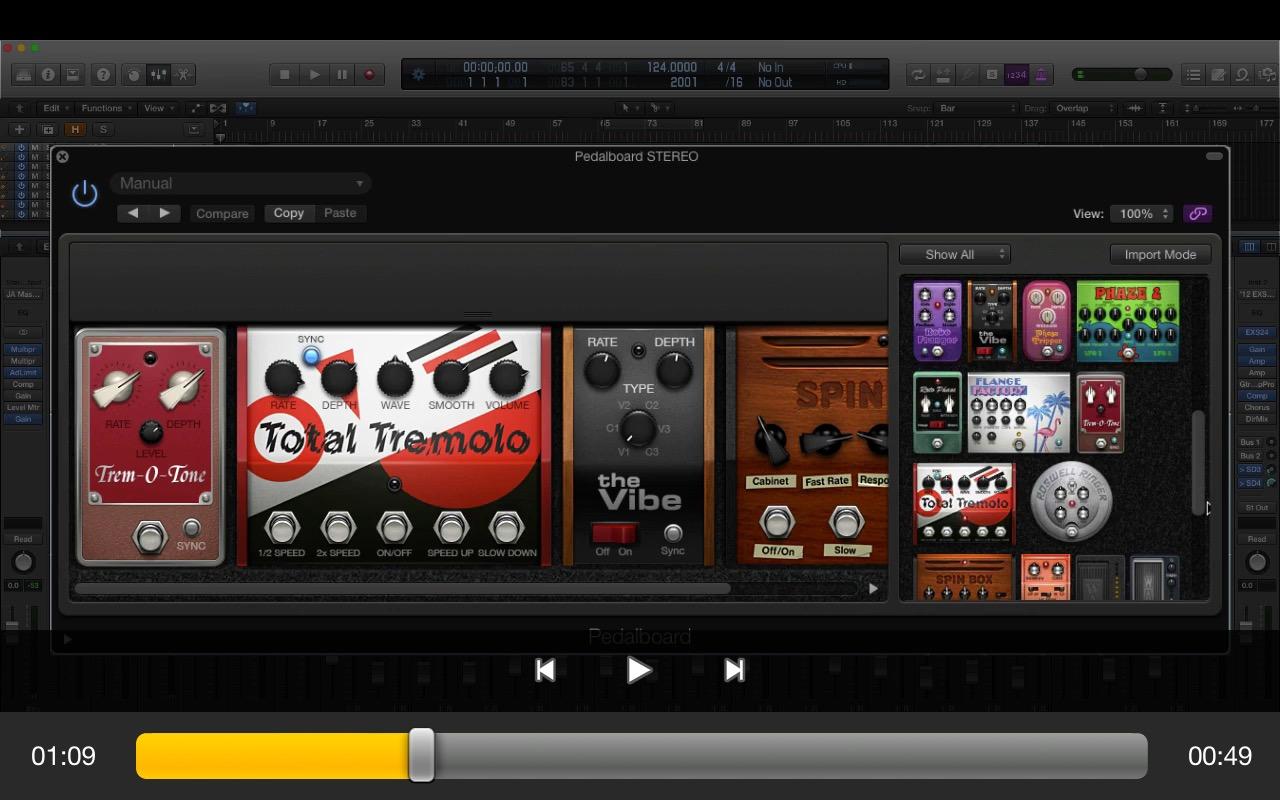
Task: Skip to next video with forward icon
Action: tap(734, 670)
